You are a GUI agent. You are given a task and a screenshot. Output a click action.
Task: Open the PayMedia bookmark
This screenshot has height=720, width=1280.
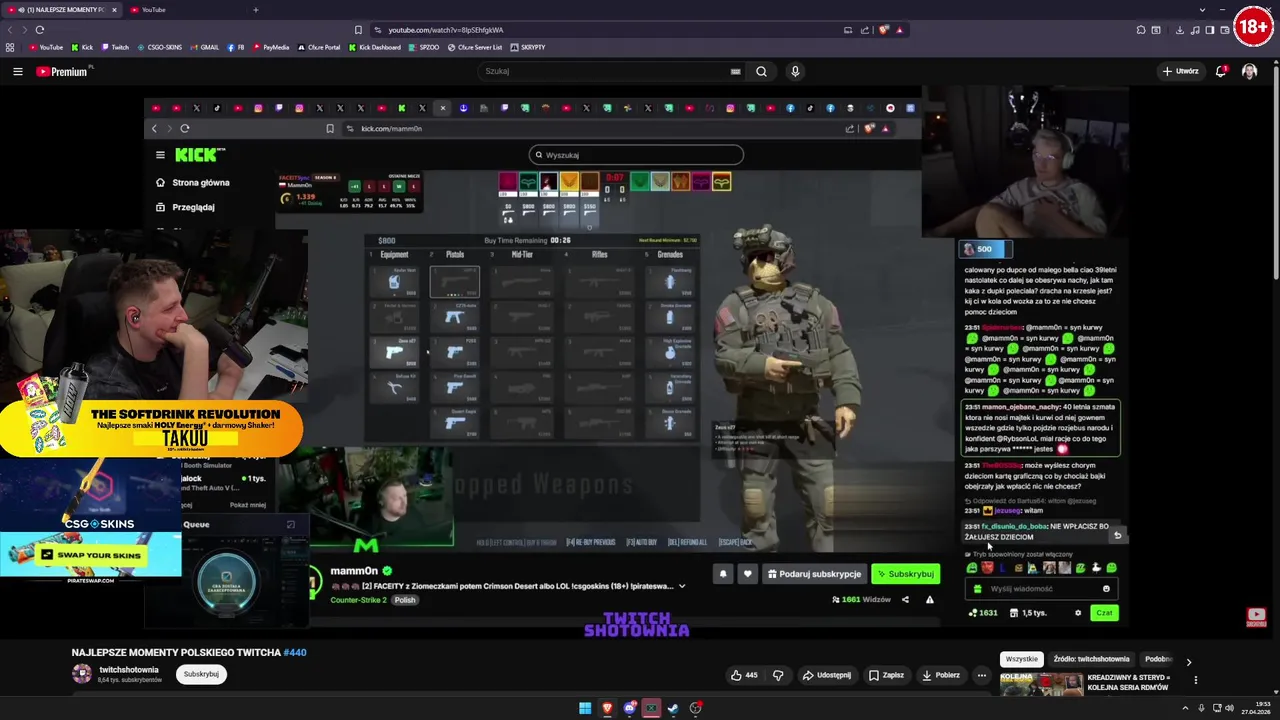coord(270,47)
